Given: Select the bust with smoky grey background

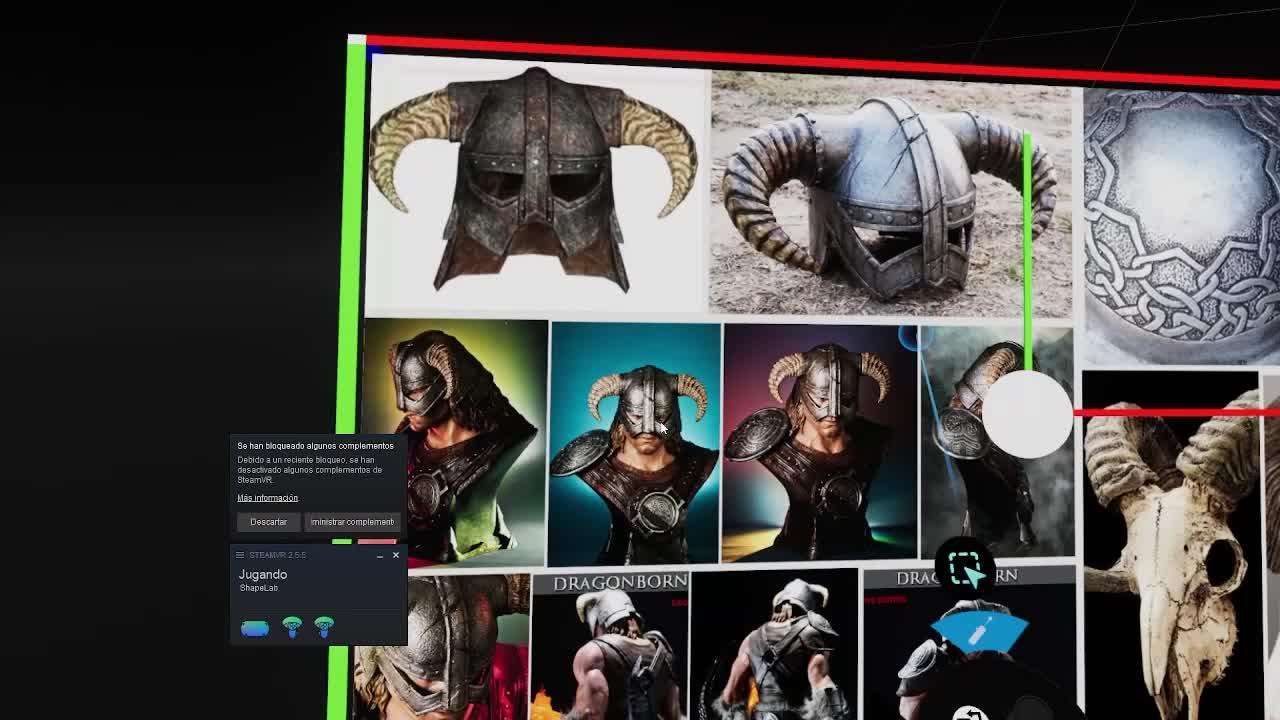Looking at the screenshot, I should [996, 442].
